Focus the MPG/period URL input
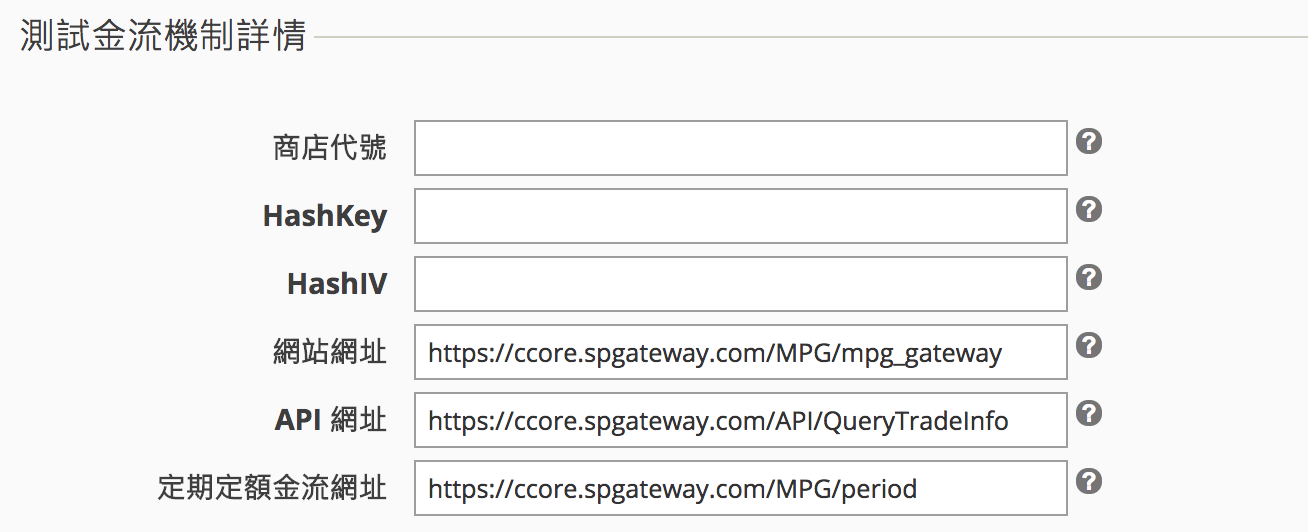This screenshot has width=1308, height=532. 741,488
